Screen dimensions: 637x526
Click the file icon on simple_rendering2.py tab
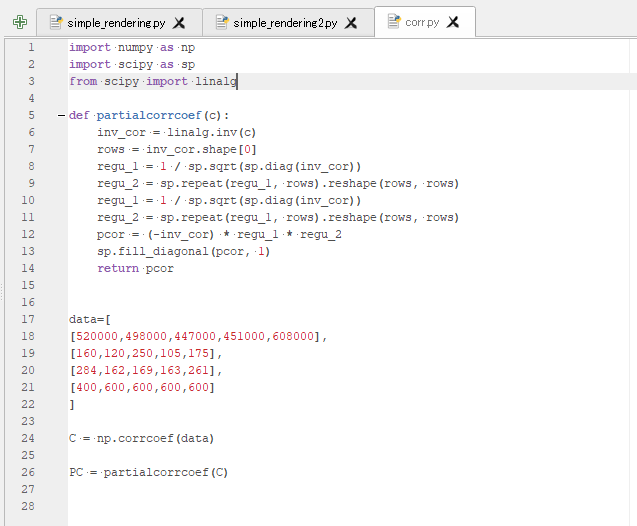point(223,22)
